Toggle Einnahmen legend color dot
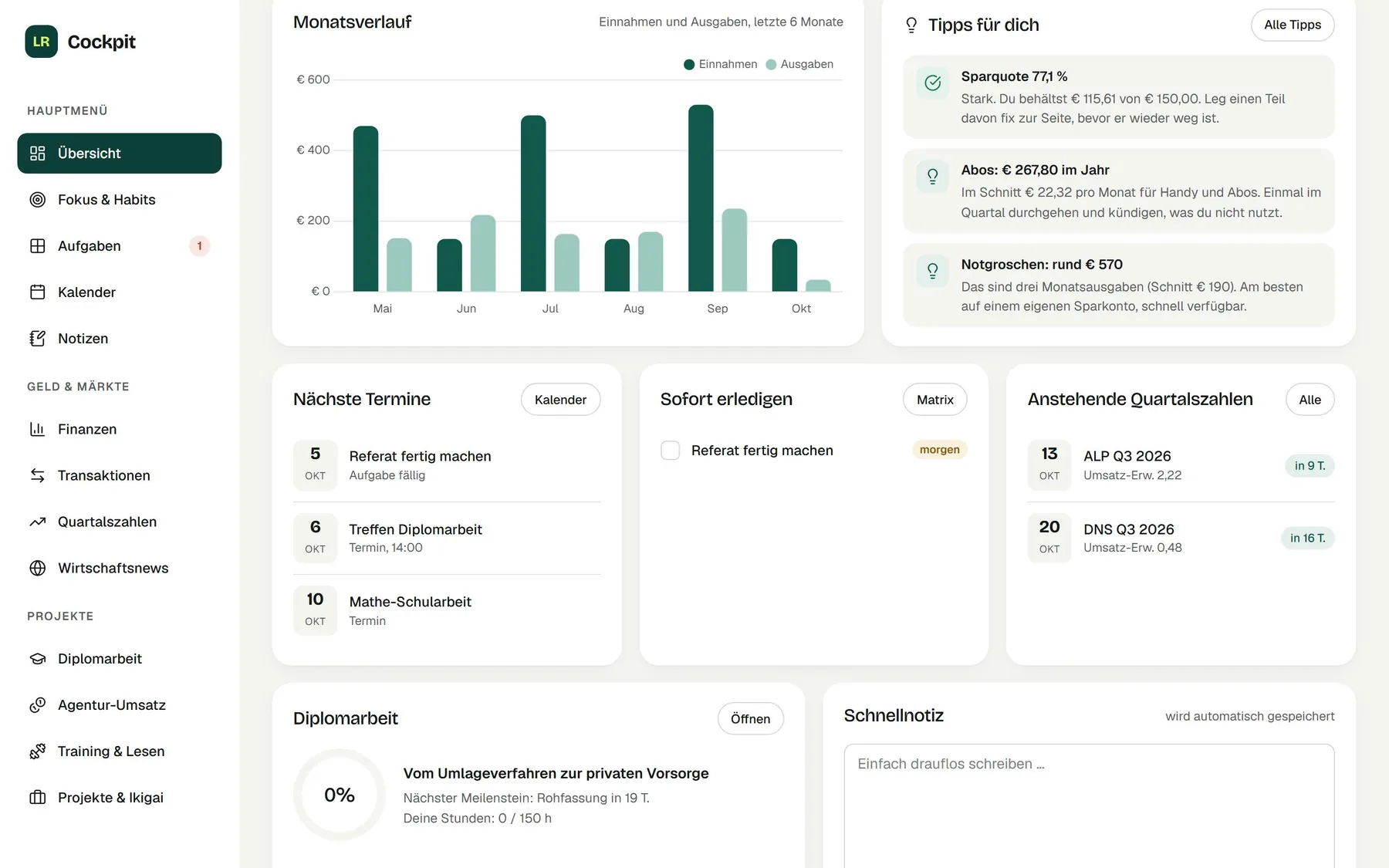Screen dimensions: 1389x868 [x=689, y=65]
